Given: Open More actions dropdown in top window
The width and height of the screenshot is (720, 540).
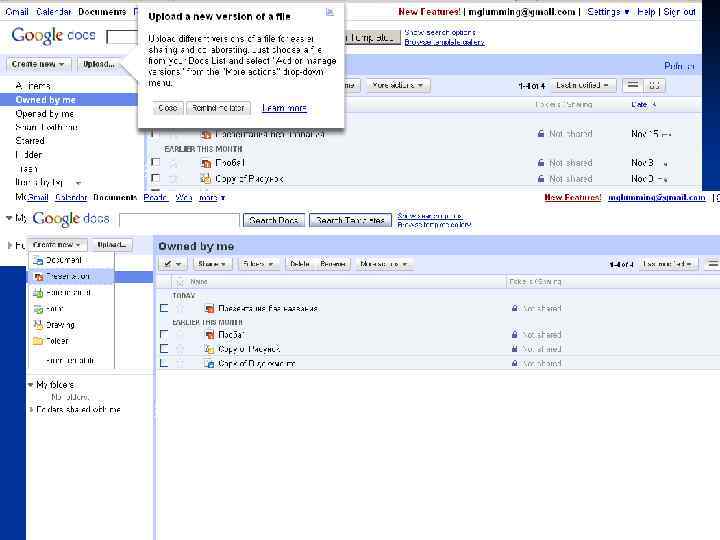Looking at the screenshot, I should [x=398, y=85].
